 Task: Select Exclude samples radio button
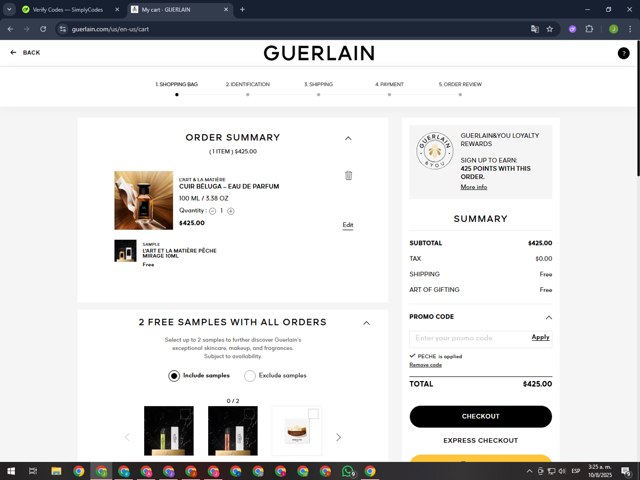(250, 376)
